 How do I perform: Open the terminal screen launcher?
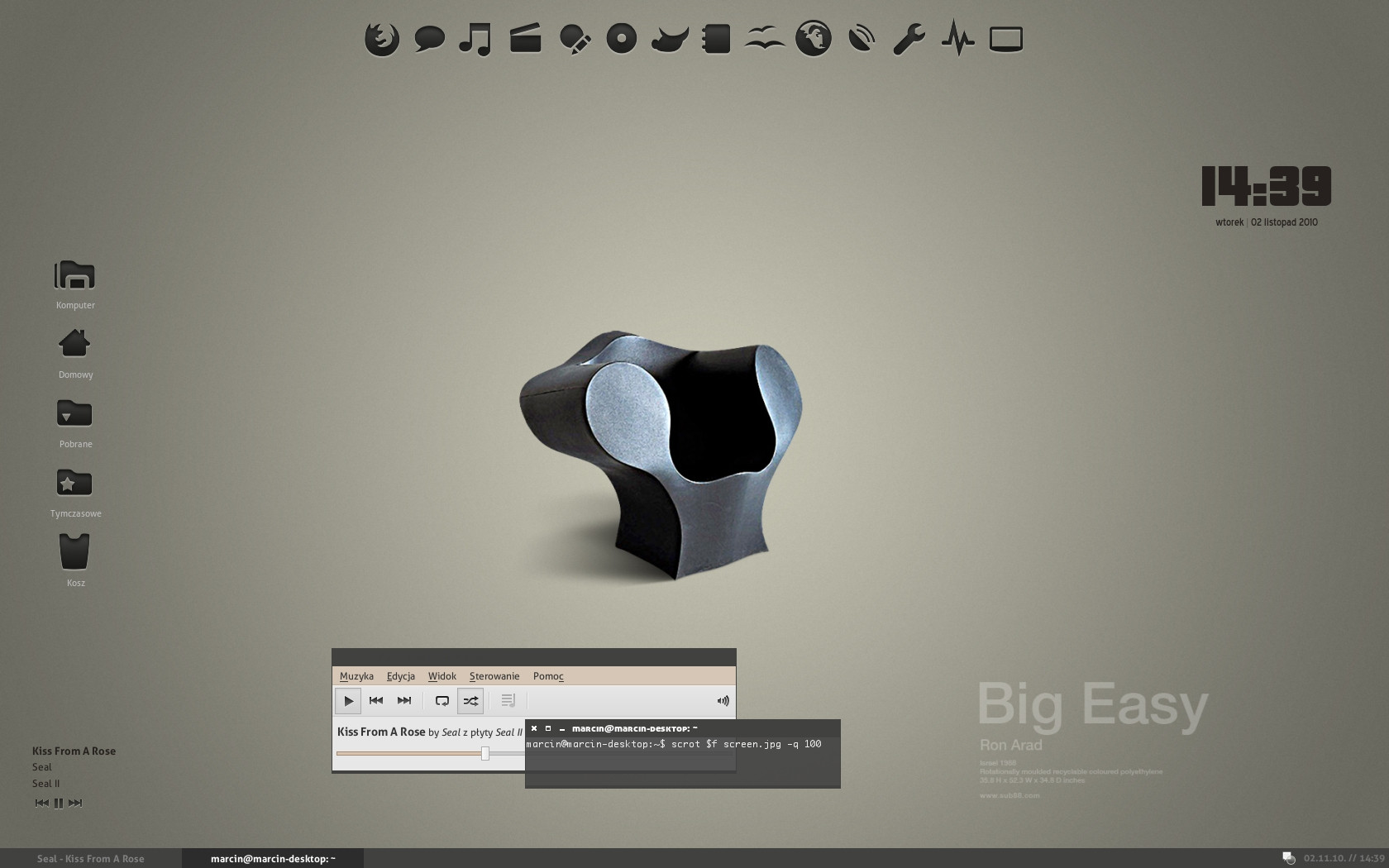pos(1006,39)
